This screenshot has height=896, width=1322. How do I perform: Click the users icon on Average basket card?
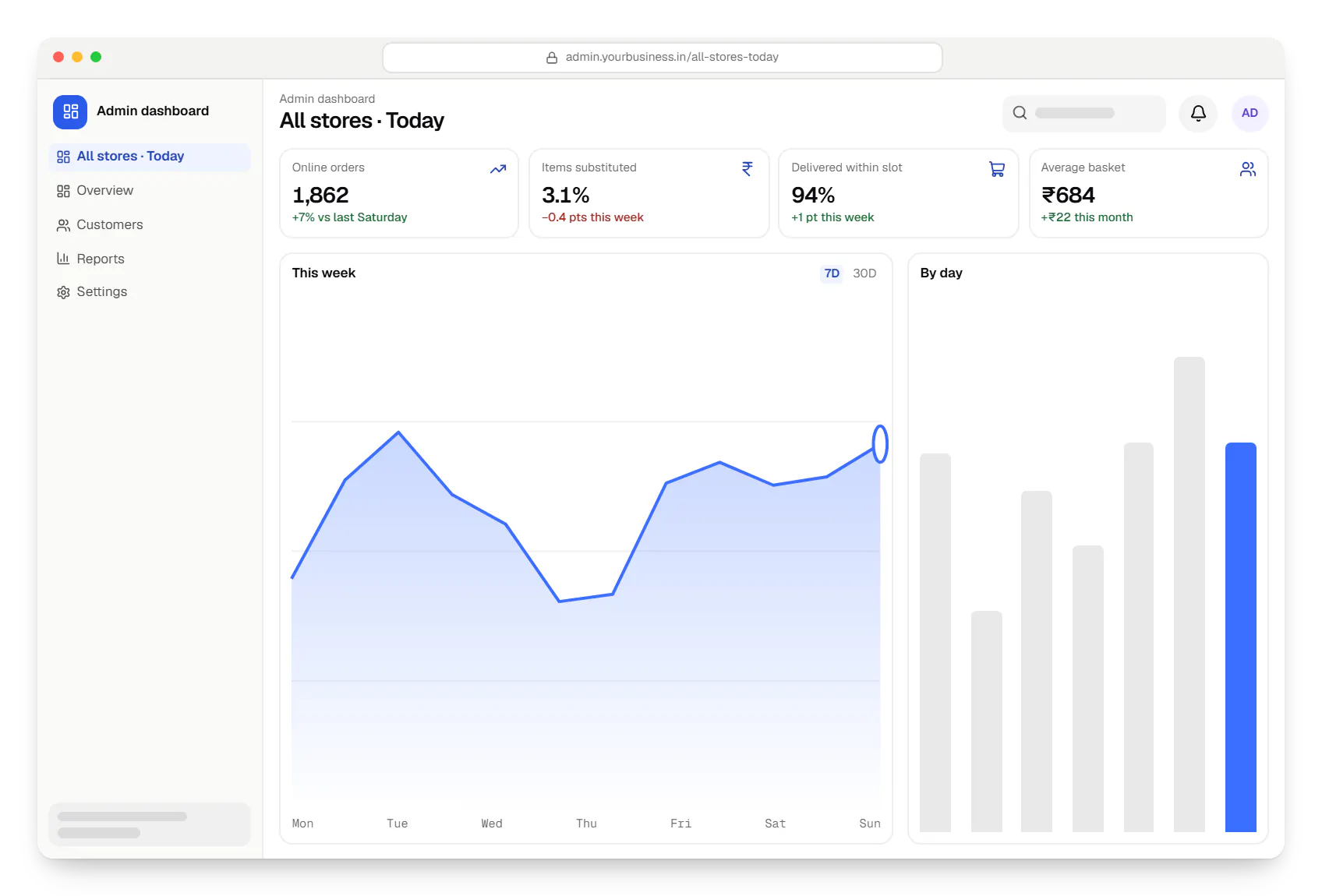(x=1248, y=169)
